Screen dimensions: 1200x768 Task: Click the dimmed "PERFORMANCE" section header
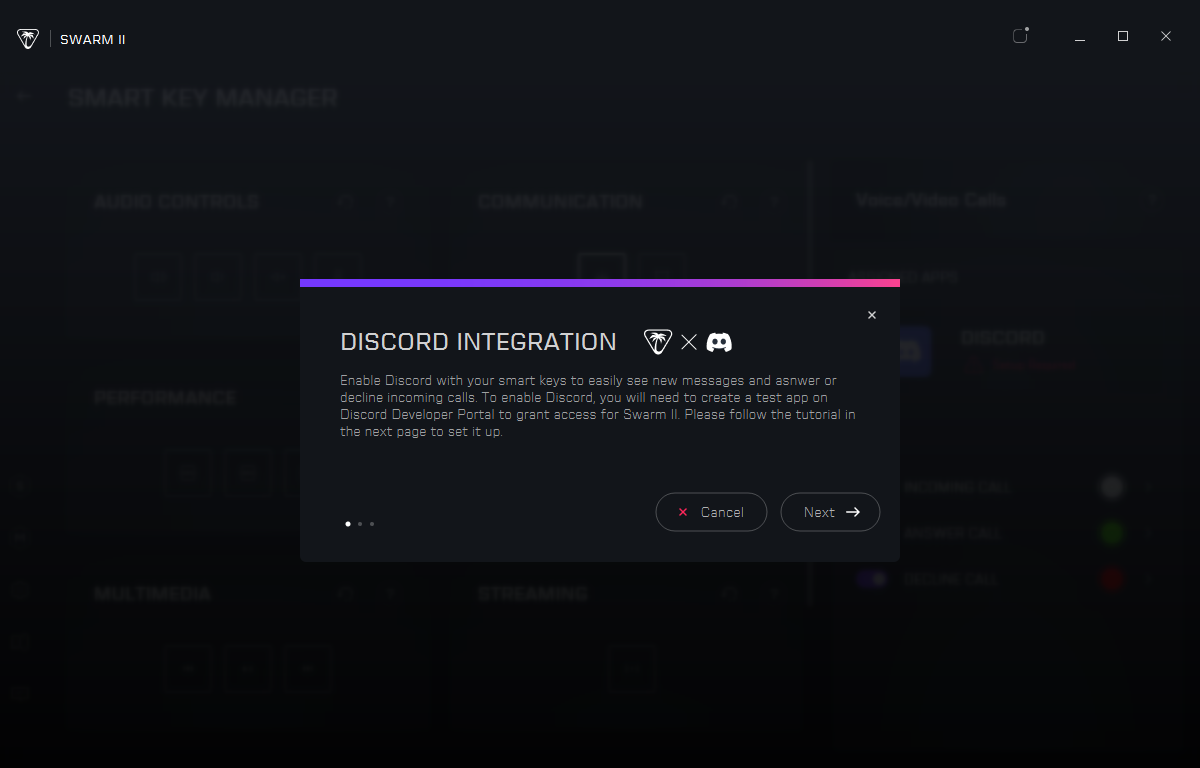[x=165, y=398]
